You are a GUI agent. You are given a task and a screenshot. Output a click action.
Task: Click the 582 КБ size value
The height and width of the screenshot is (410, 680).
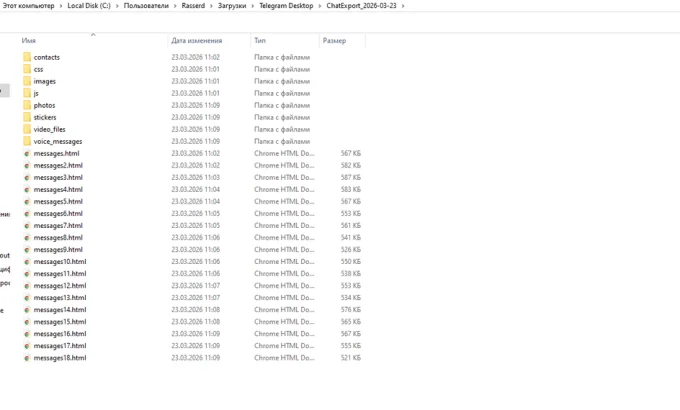[x=350, y=165]
